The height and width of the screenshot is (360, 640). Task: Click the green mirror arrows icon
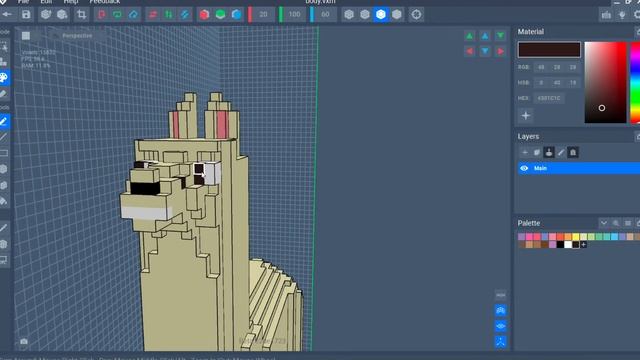pos(169,15)
